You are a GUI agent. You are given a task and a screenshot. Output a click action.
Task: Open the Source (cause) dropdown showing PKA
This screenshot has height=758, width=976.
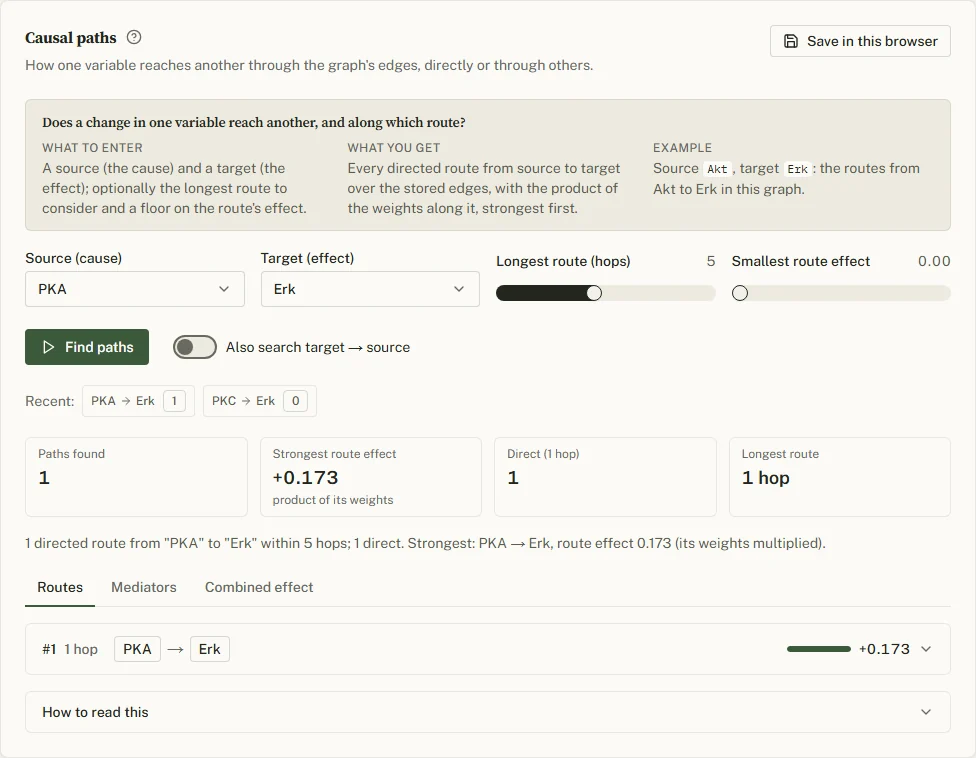pyautogui.click(x=134, y=289)
